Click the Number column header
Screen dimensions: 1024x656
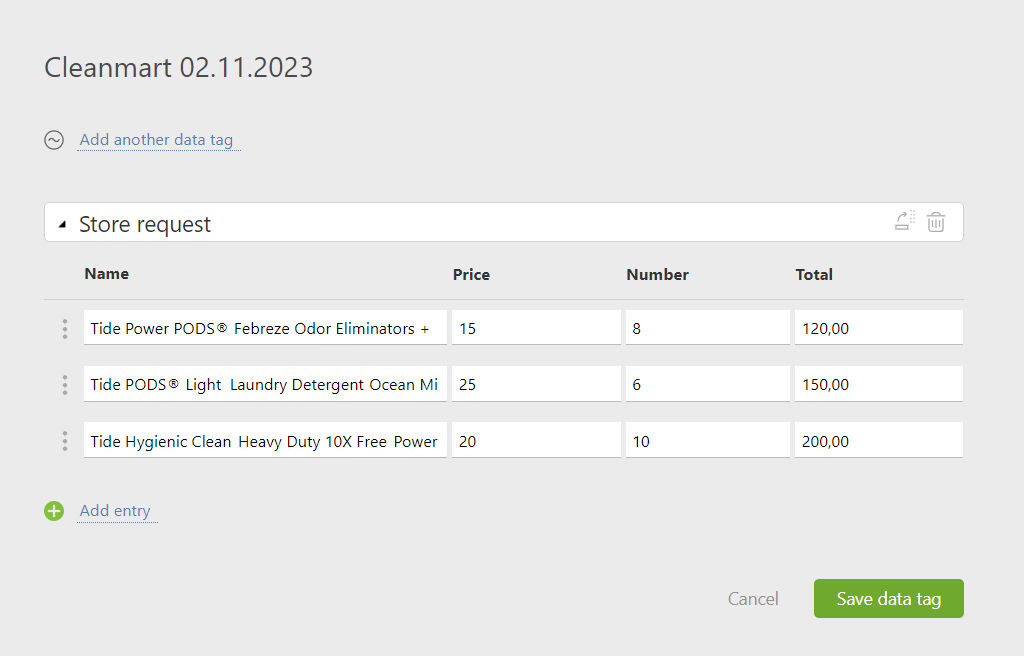click(x=658, y=274)
